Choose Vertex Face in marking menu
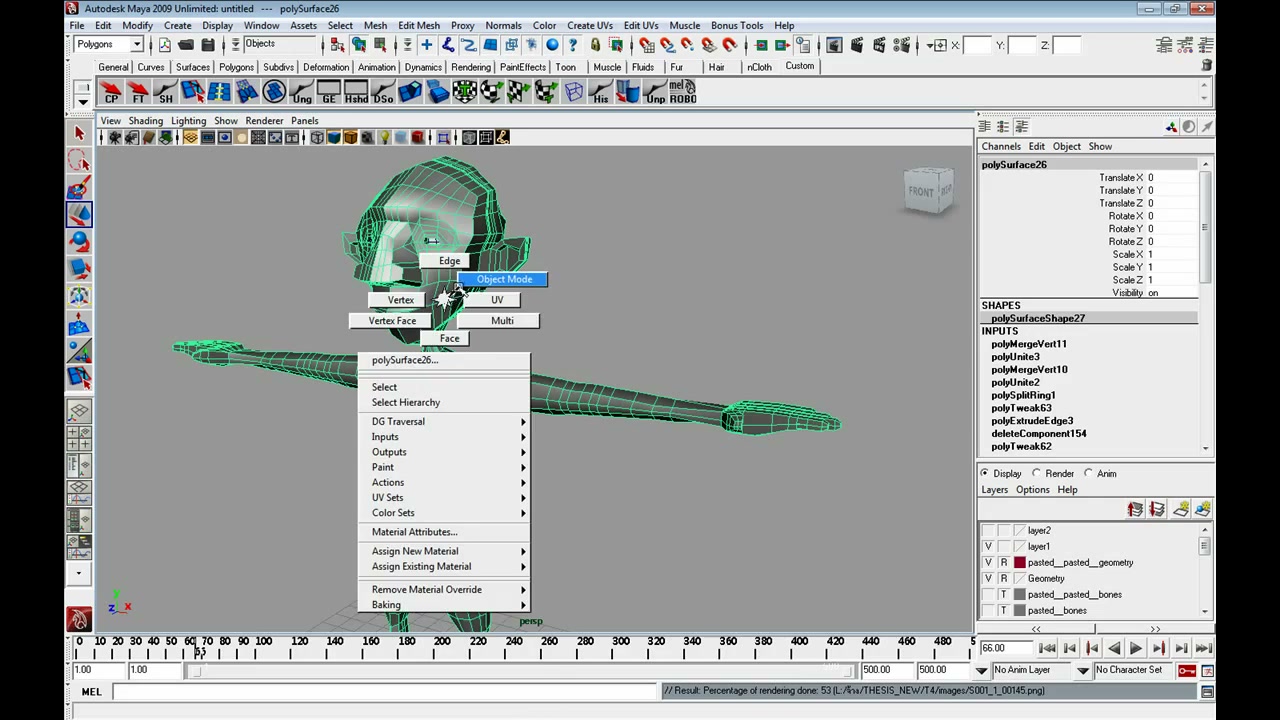1280x720 pixels. pyautogui.click(x=392, y=321)
